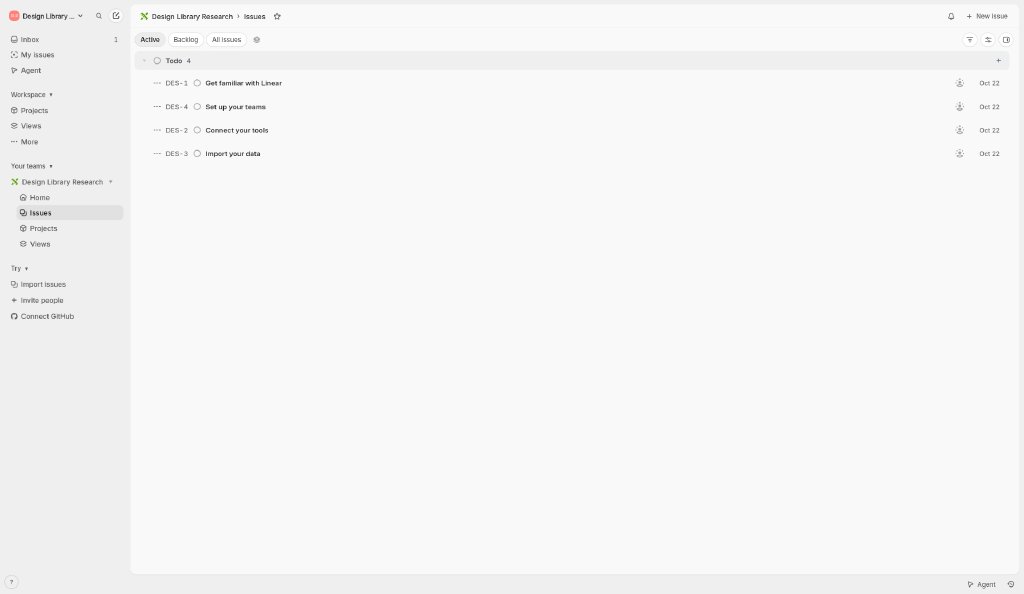
Task: Click the DES-2 issue identifier
Action: (176, 131)
